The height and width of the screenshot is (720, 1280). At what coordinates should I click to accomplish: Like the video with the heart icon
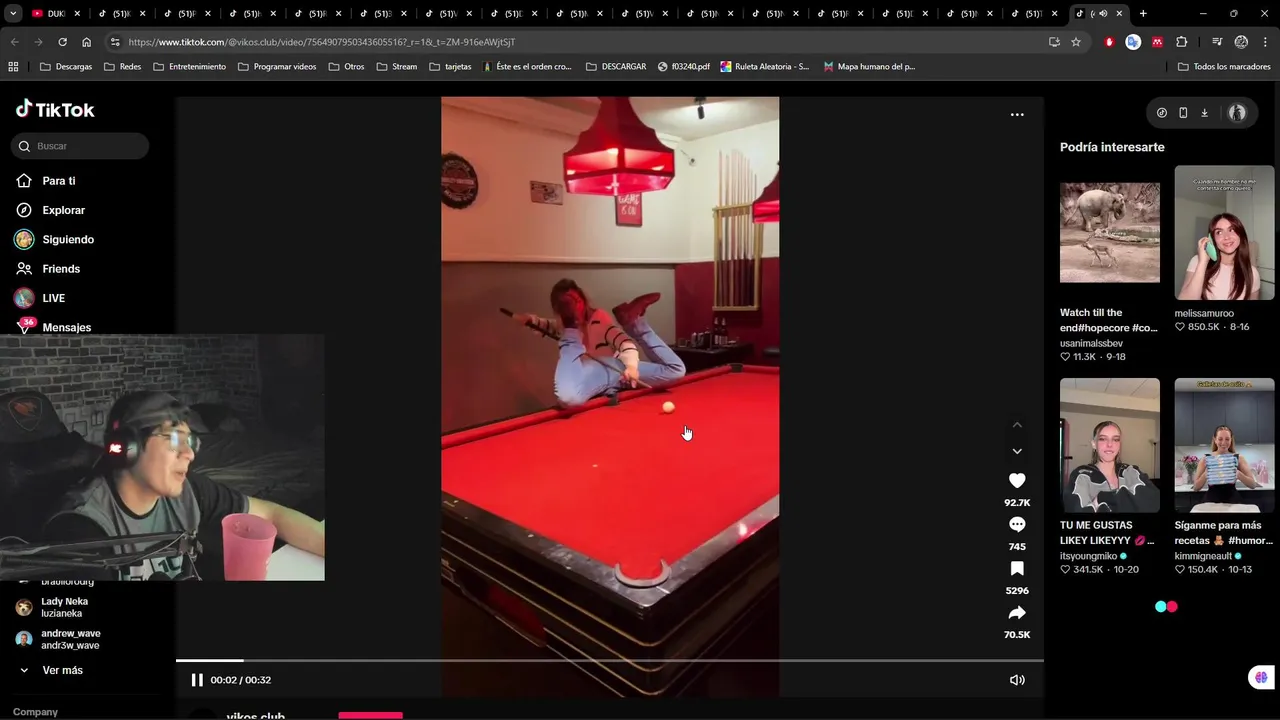(1017, 481)
